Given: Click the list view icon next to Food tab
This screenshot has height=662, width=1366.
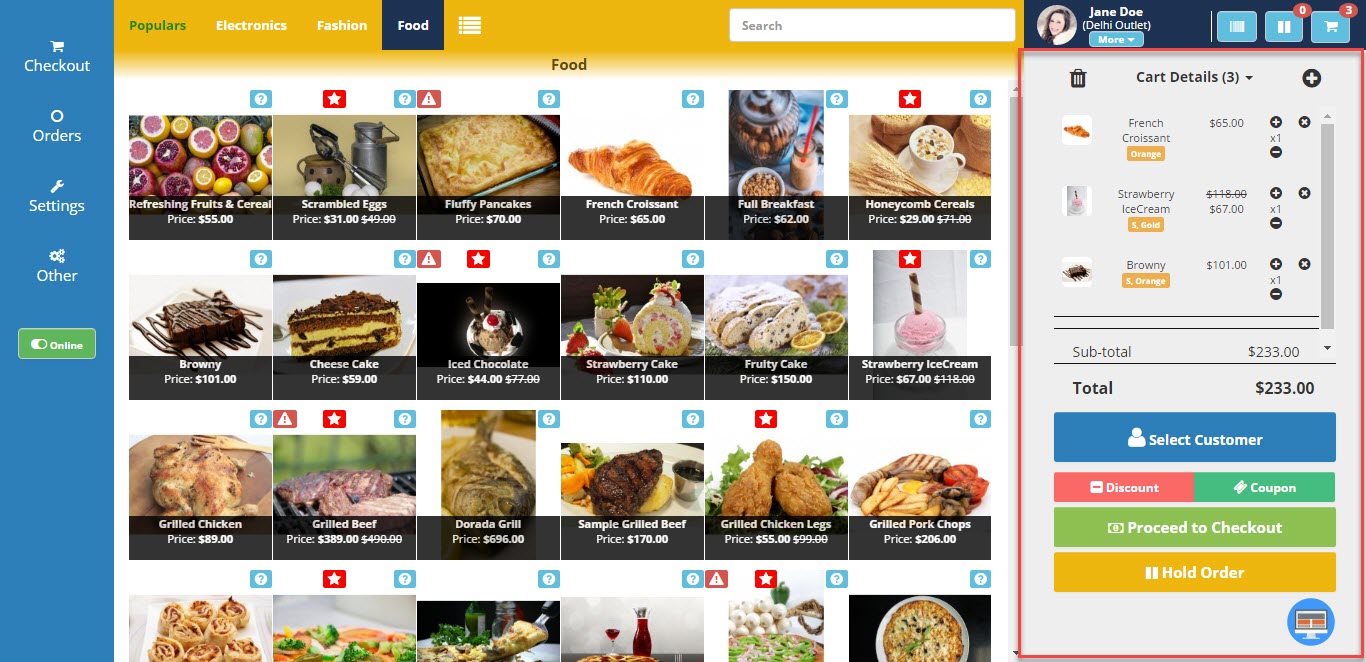Looking at the screenshot, I should pos(469,25).
